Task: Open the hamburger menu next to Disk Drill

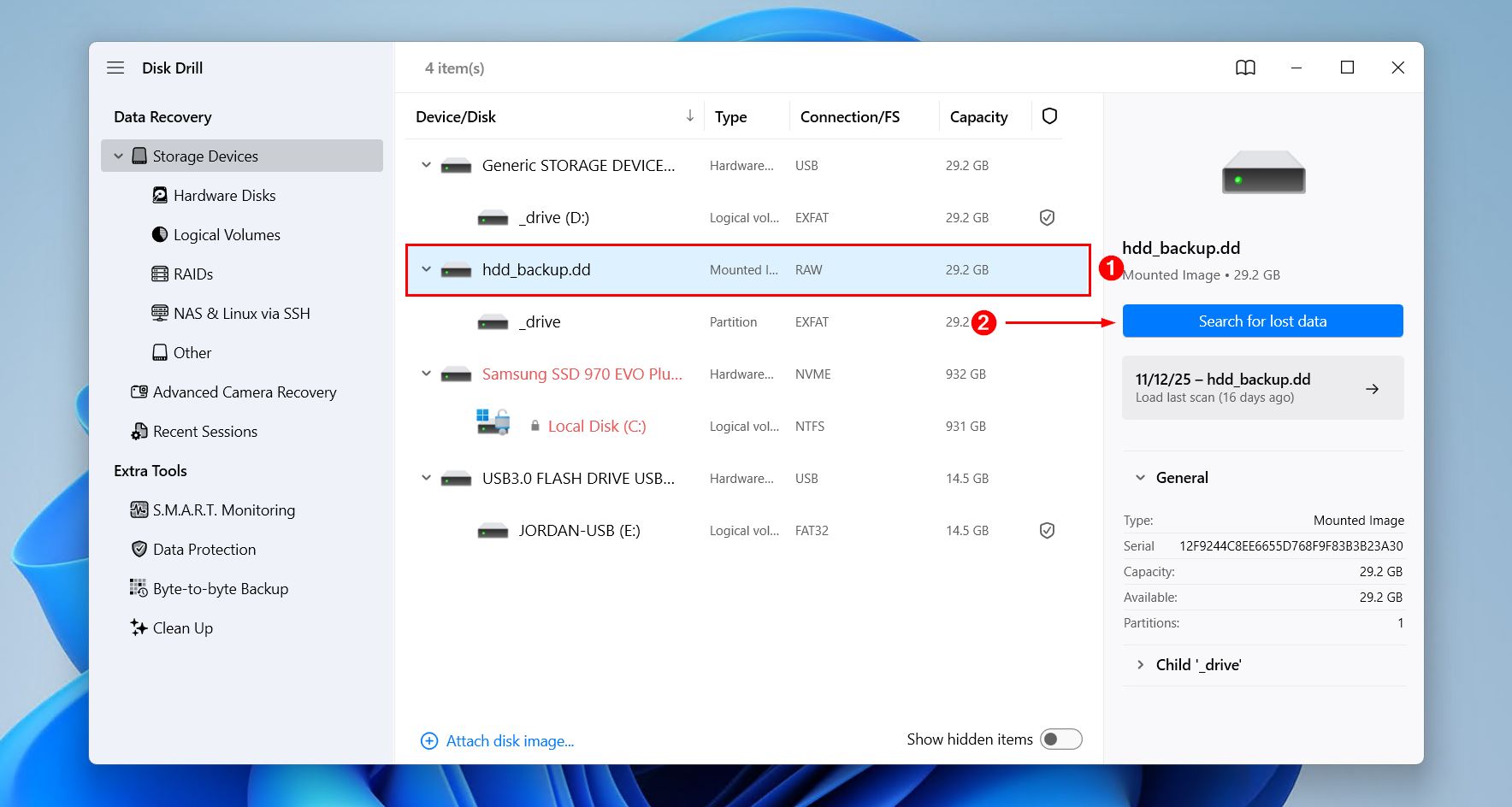Action: coord(115,68)
